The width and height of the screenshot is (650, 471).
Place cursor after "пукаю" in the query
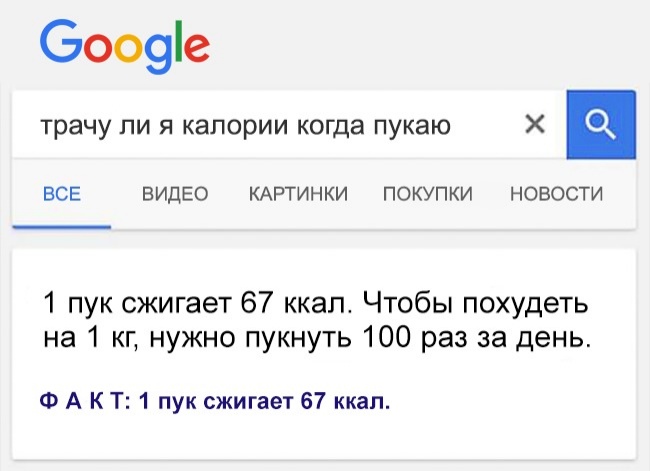[x=452, y=126]
